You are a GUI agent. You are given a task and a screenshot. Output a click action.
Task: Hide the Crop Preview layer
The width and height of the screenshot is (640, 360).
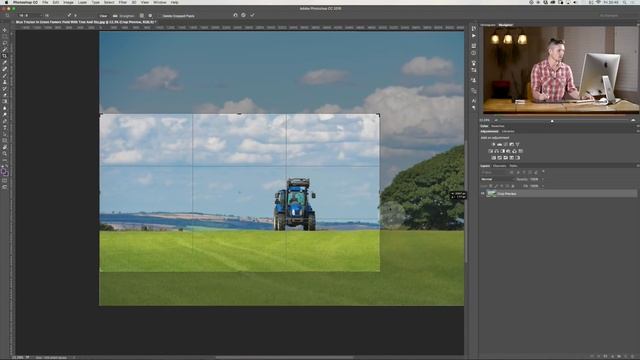pos(482,193)
